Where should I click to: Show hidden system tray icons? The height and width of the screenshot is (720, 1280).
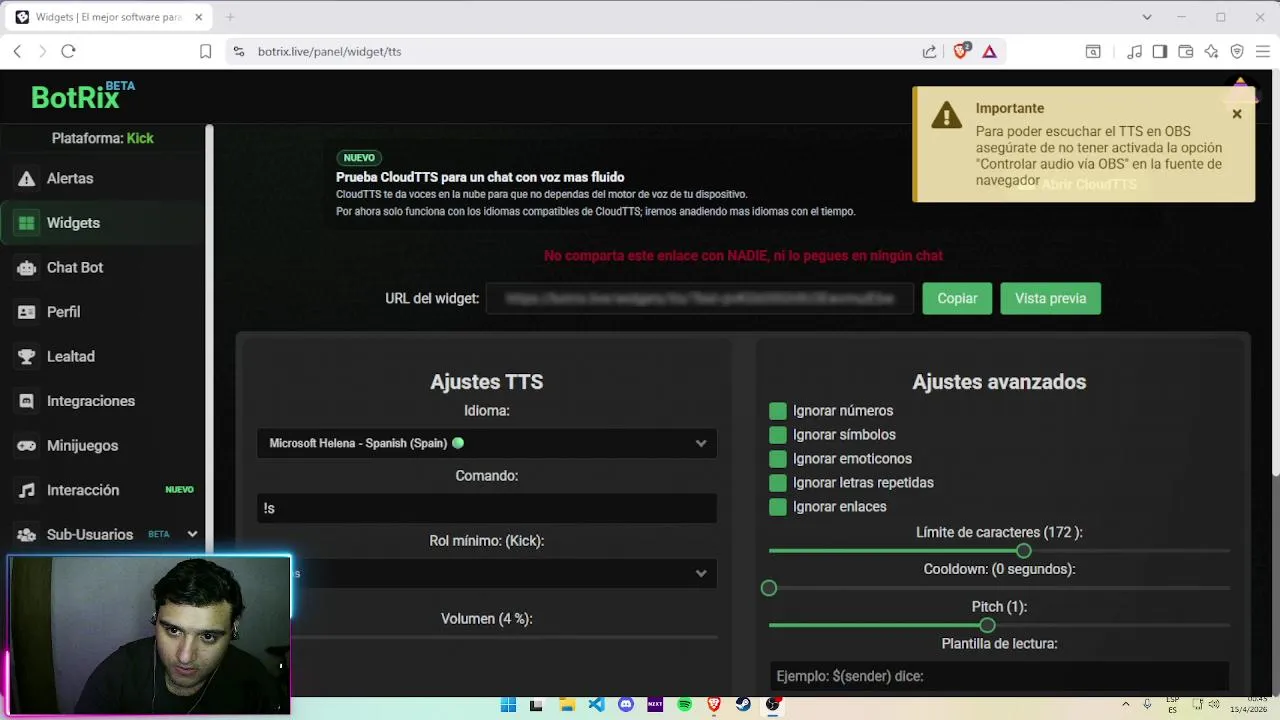tap(1126, 705)
